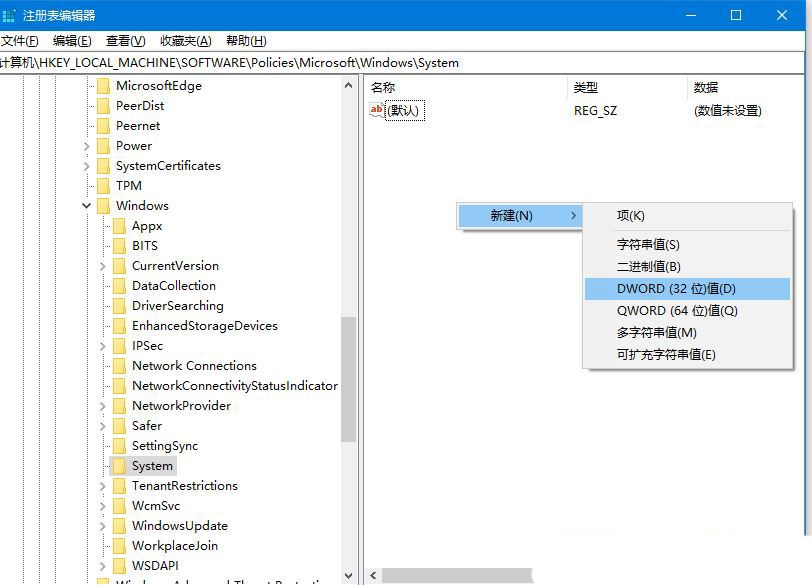Image resolution: width=812 pixels, height=585 pixels.
Task: Expand the NetworkProvider key
Action: (103, 406)
